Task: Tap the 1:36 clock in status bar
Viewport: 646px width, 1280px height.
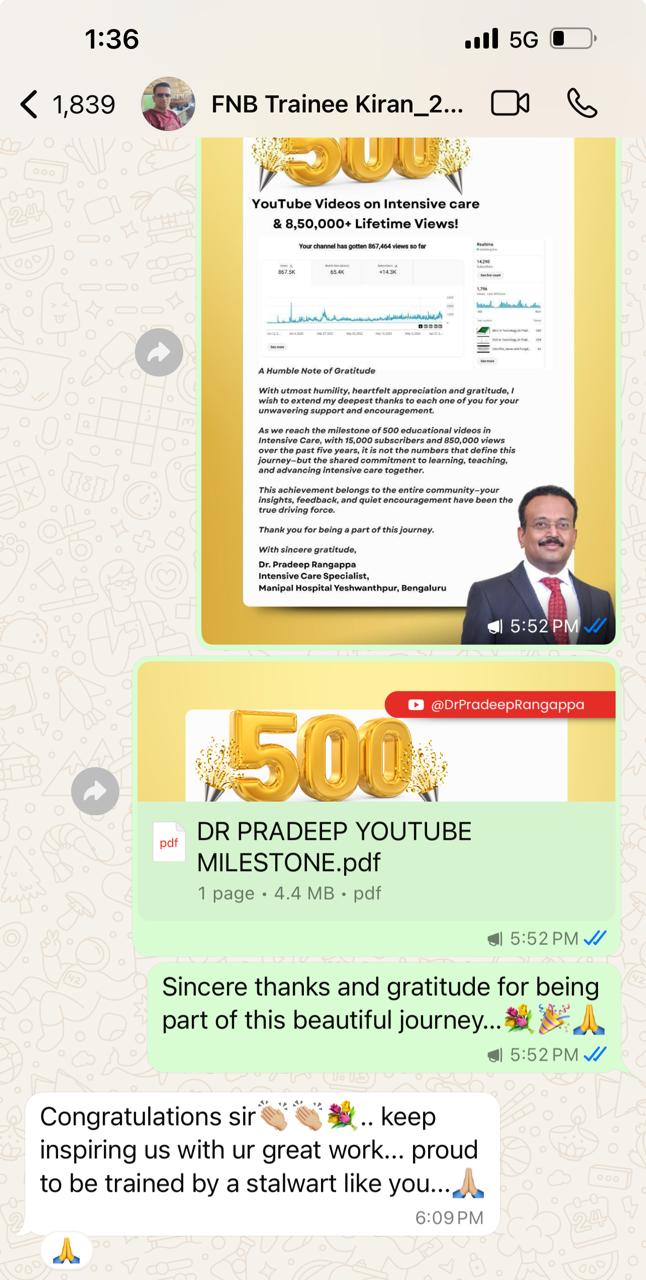Action: (x=112, y=39)
